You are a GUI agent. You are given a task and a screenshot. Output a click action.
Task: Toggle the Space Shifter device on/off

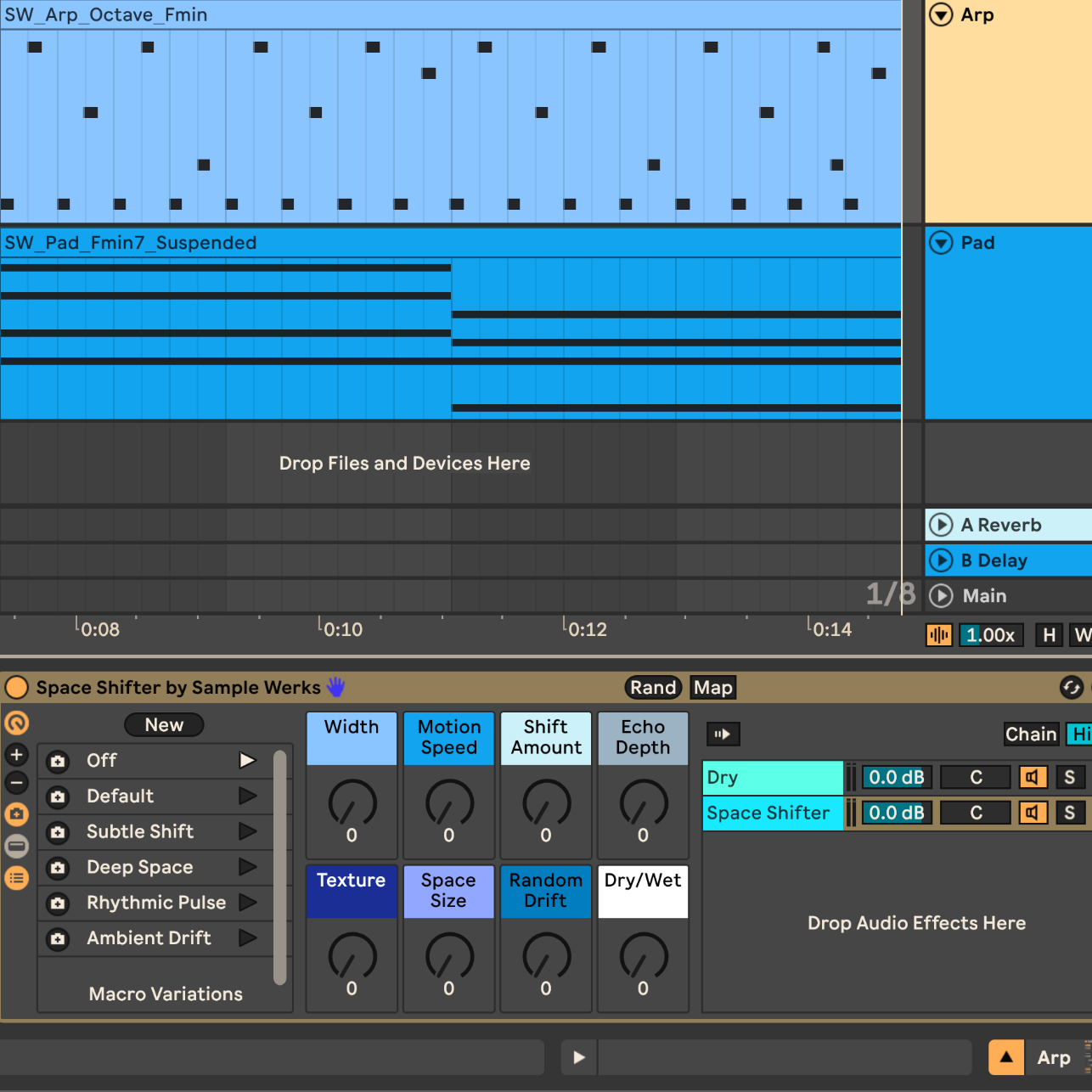[x=17, y=687]
